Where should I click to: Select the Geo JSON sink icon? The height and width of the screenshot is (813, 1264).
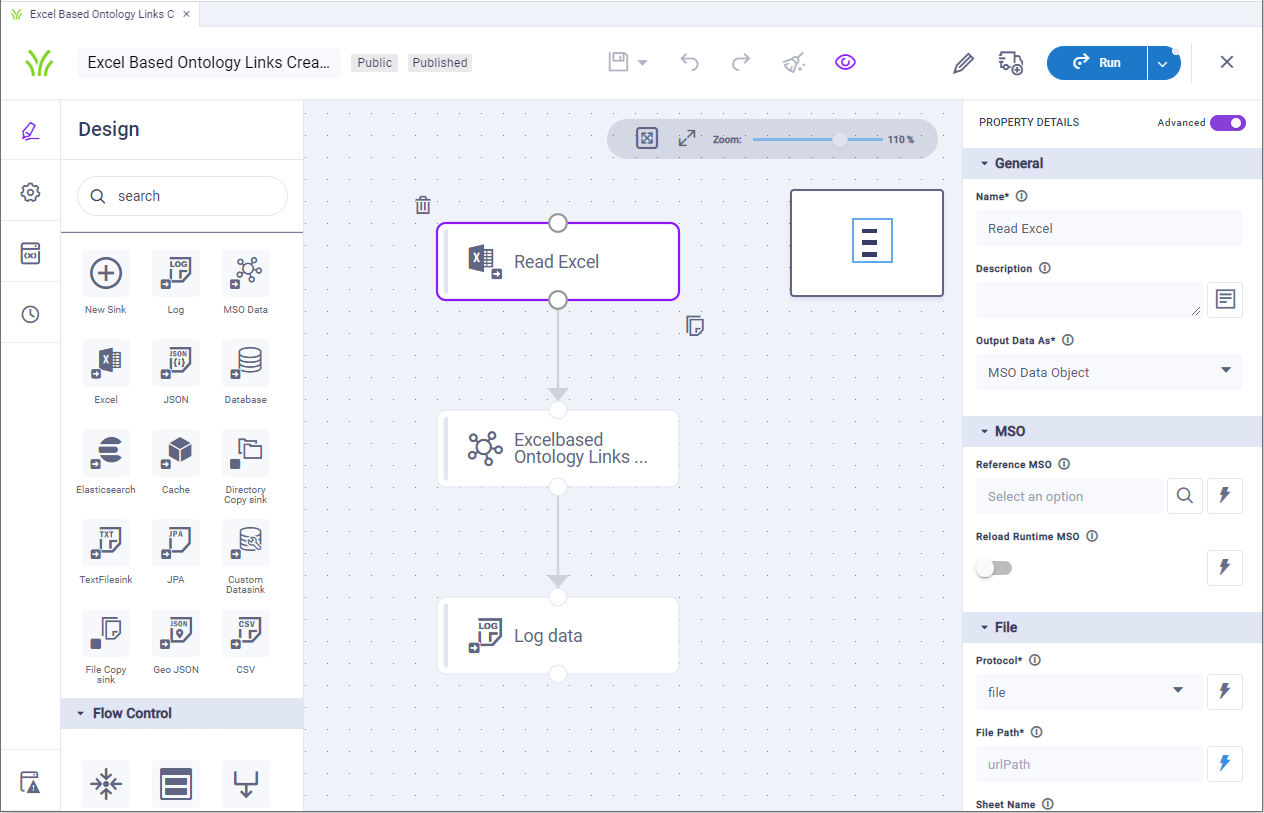tap(176, 634)
